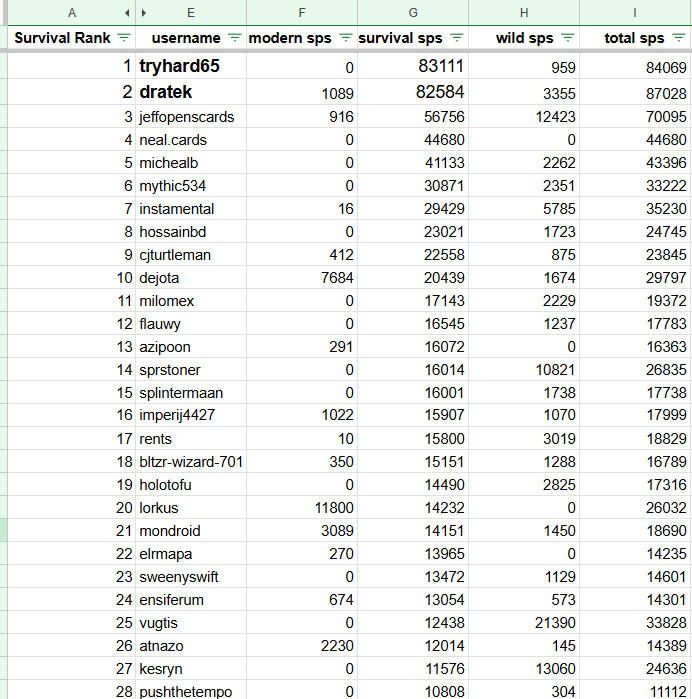Open filter for modern sps column
The width and height of the screenshot is (692, 699).
click(346, 38)
